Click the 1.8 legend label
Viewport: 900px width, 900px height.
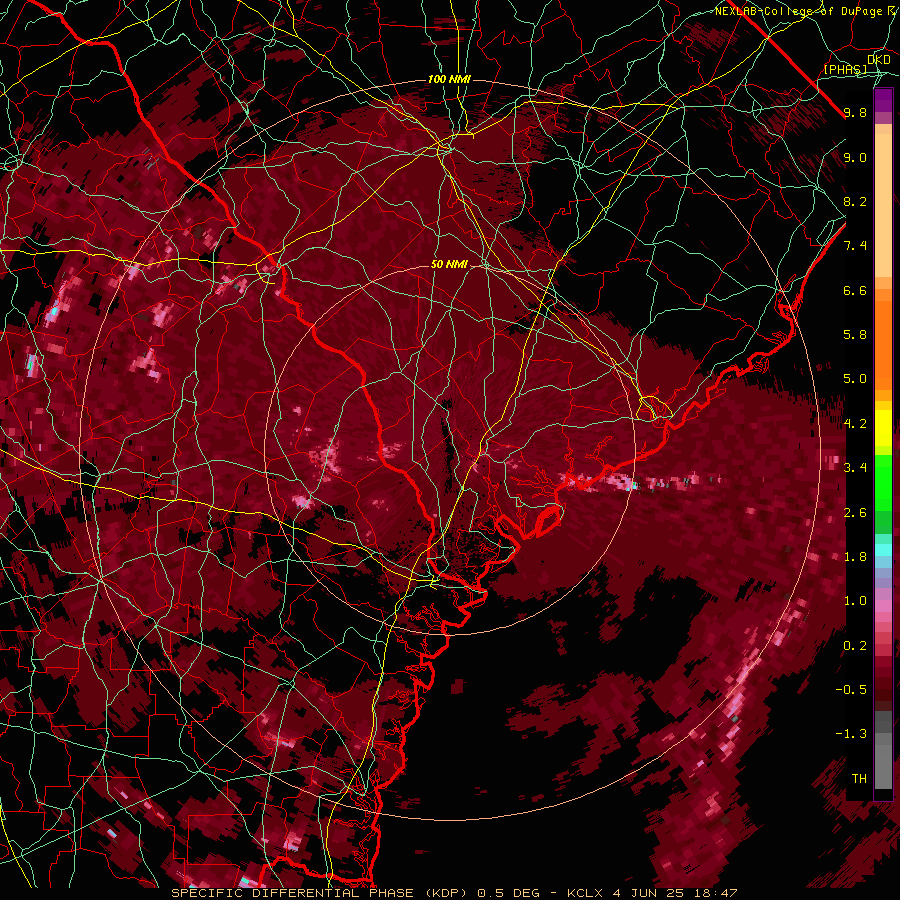[855, 557]
